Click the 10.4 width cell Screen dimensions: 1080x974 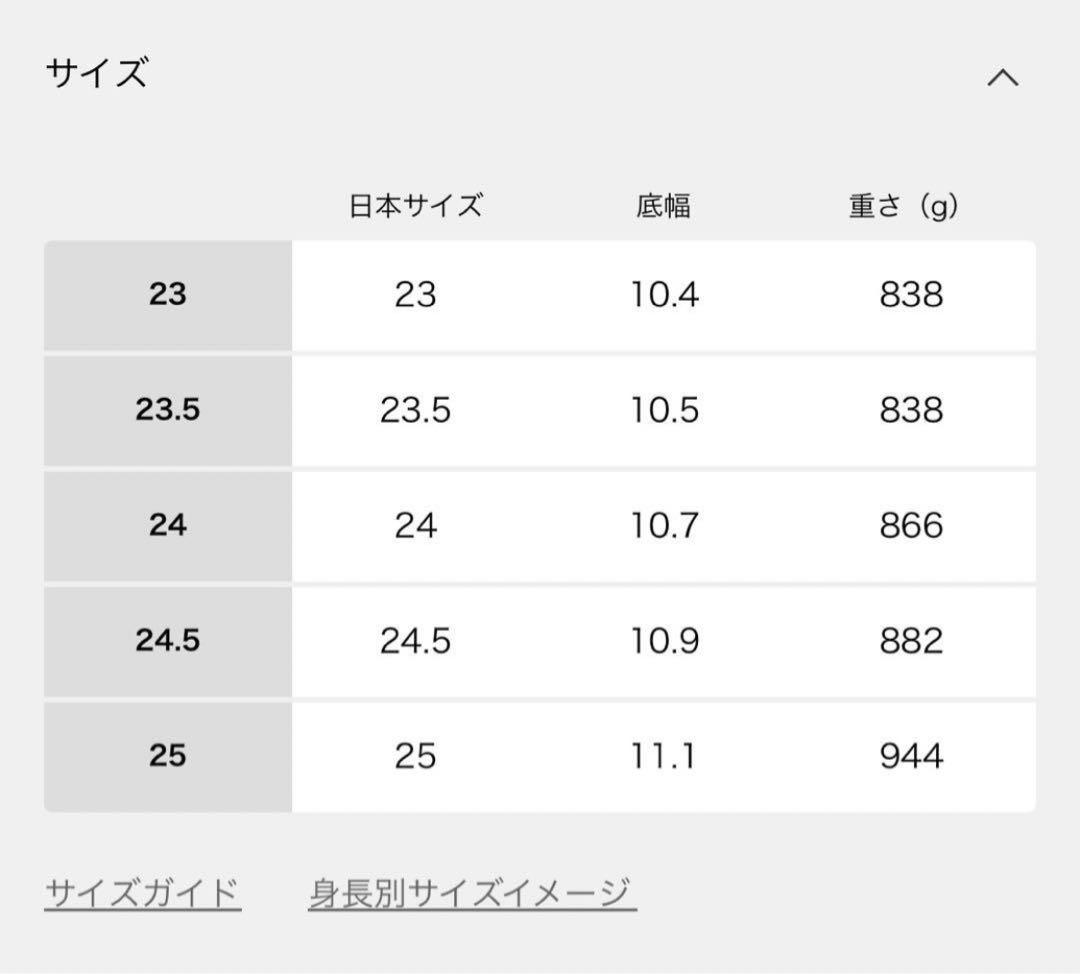[x=664, y=295]
